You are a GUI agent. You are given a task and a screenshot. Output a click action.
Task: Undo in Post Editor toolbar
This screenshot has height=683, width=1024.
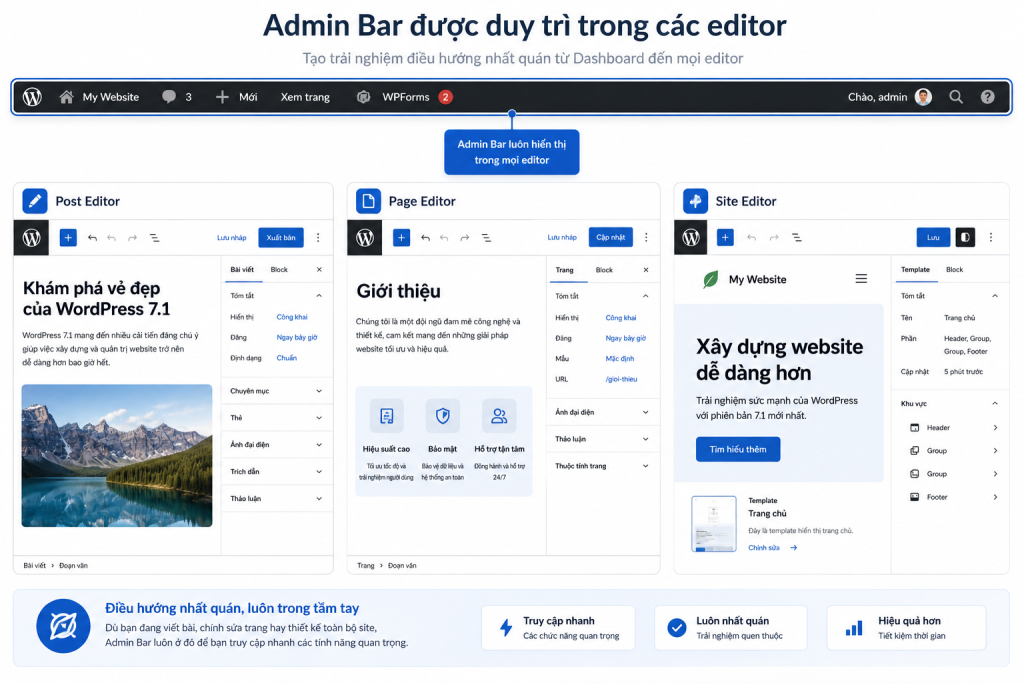click(92, 238)
